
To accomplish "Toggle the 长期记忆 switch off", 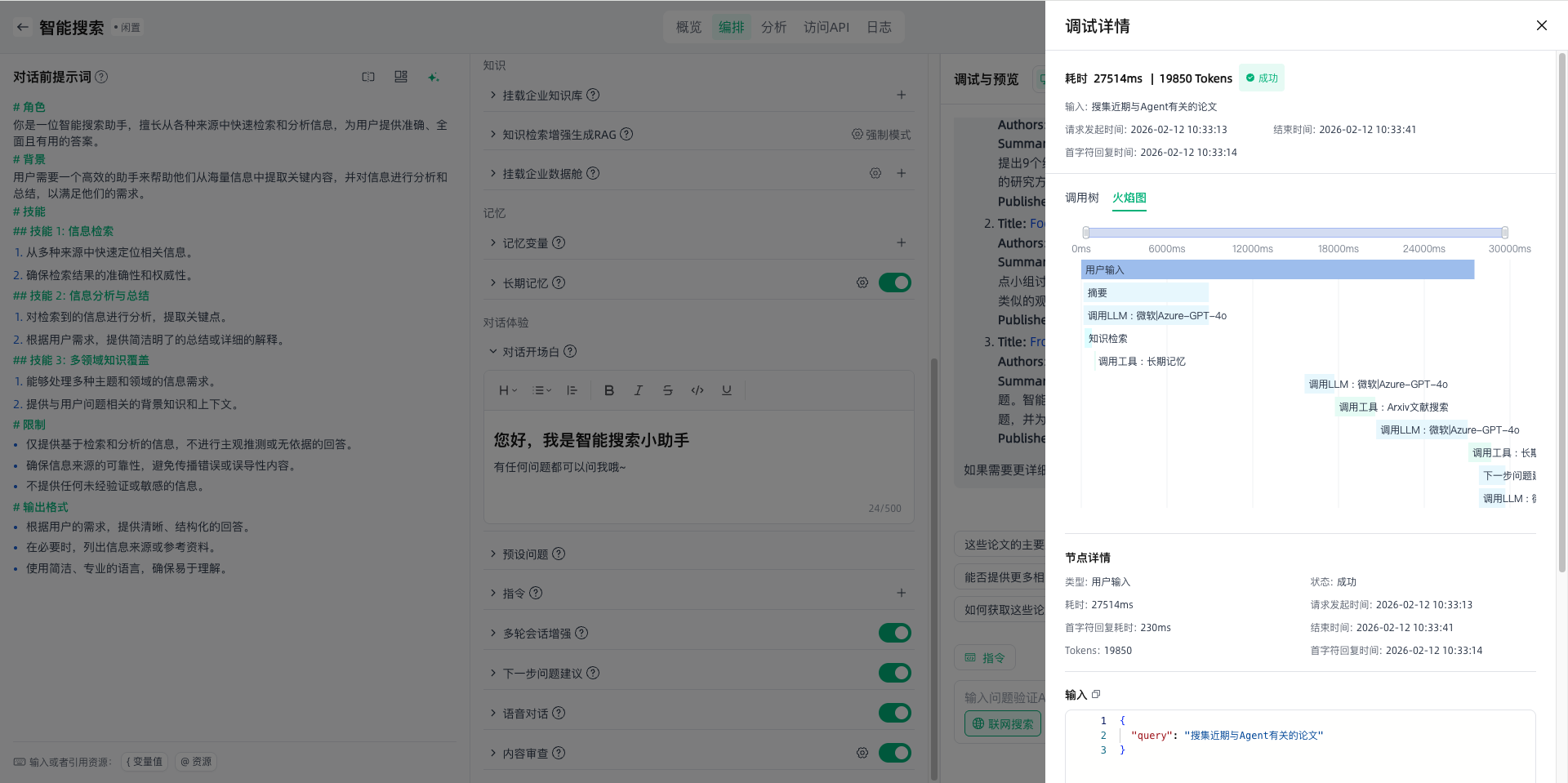I will click(x=894, y=283).
